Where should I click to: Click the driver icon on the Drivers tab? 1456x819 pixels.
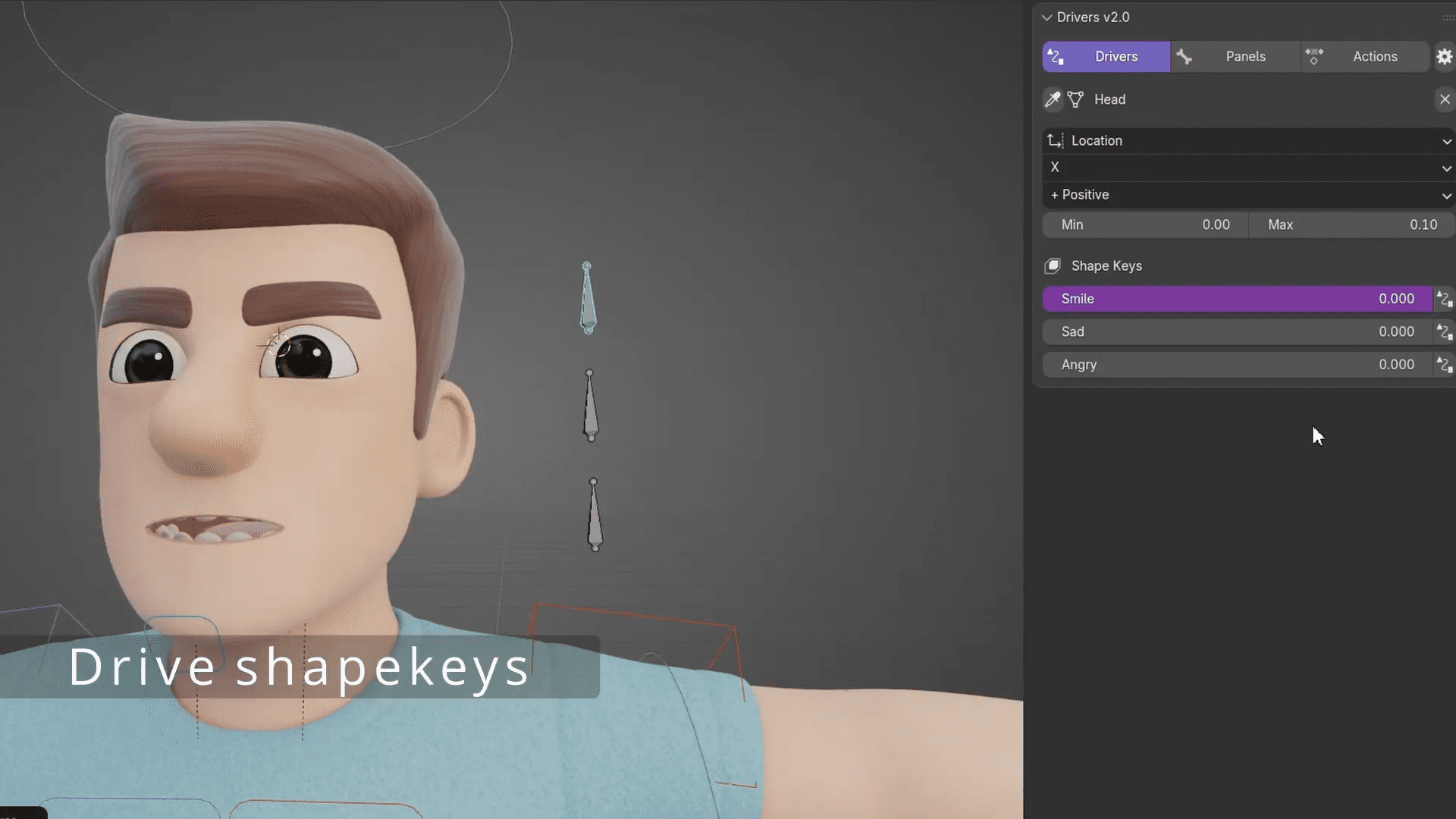tap(1055, 57)
